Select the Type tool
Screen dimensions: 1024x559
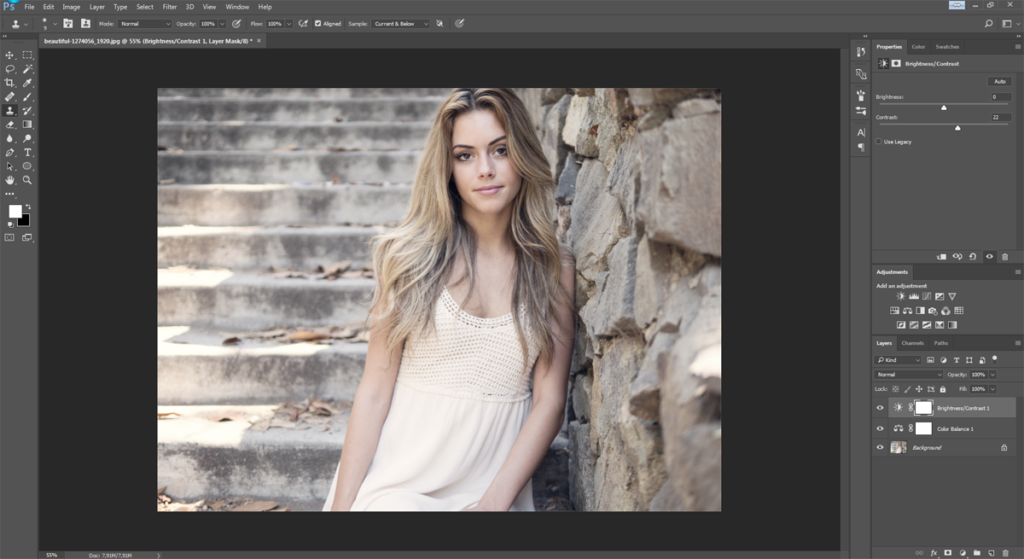point(27,152)
